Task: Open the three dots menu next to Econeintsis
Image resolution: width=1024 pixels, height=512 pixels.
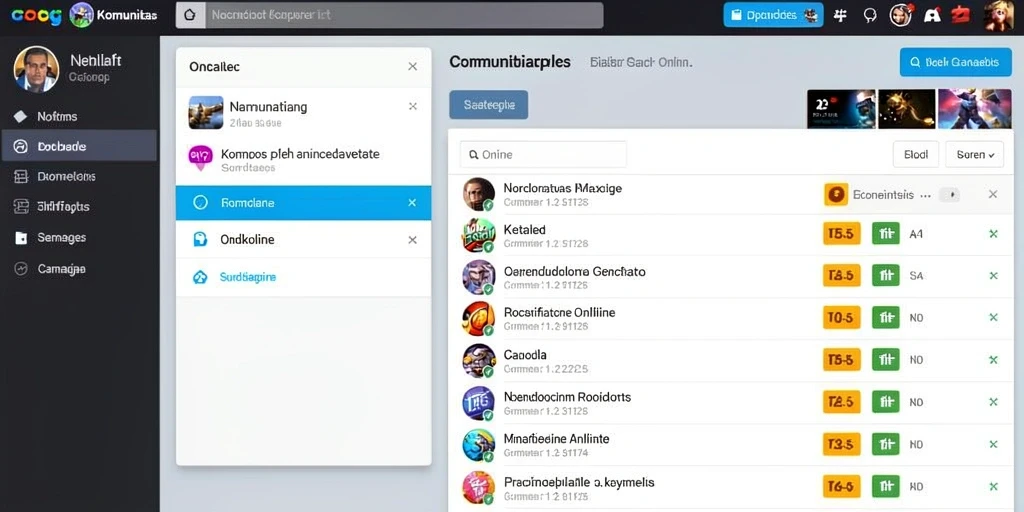Action: point(925,195)
